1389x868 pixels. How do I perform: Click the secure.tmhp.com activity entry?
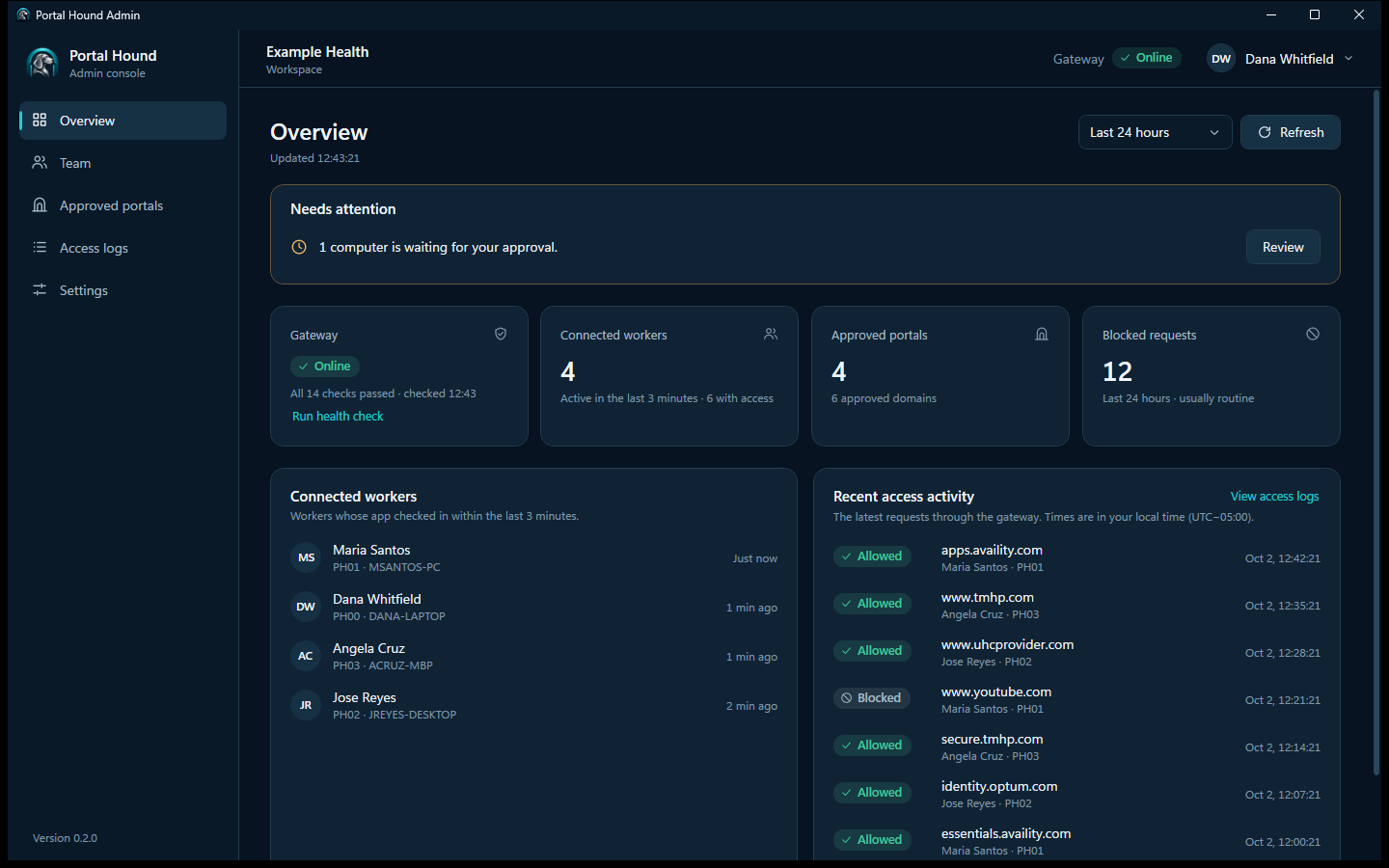[1076, 746]
